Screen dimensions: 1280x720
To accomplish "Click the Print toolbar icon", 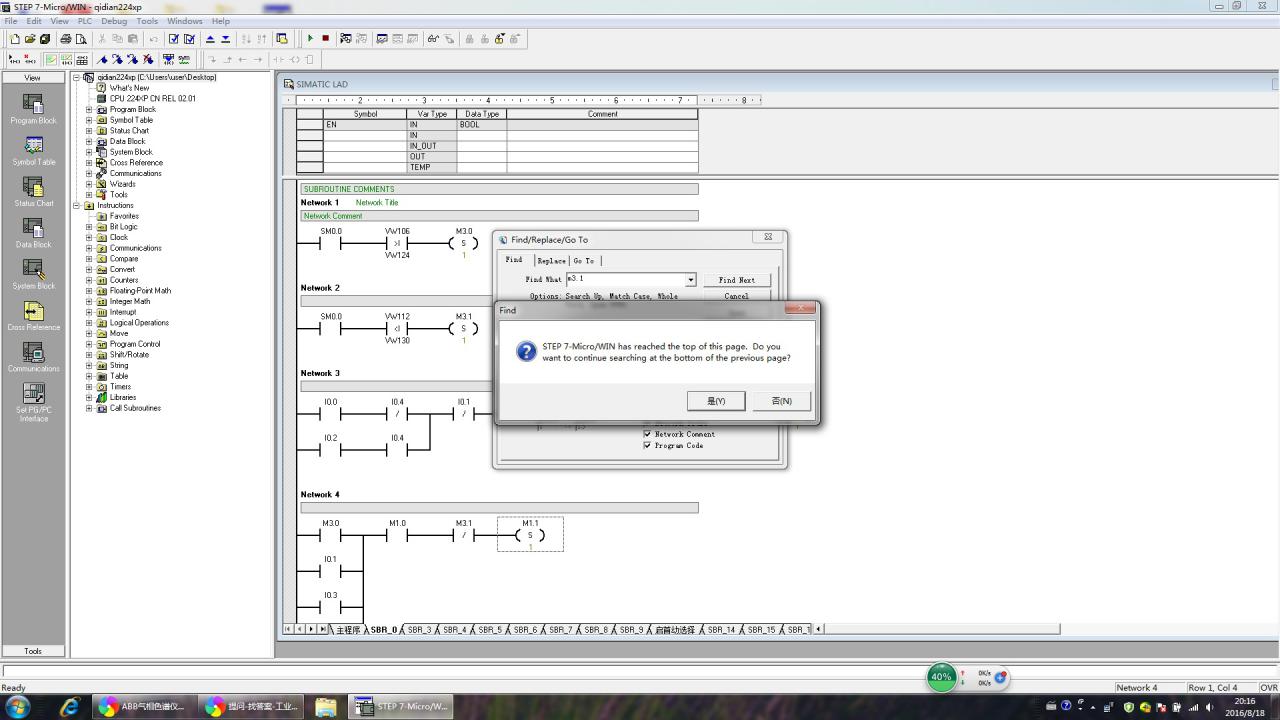I will [66, 39].
